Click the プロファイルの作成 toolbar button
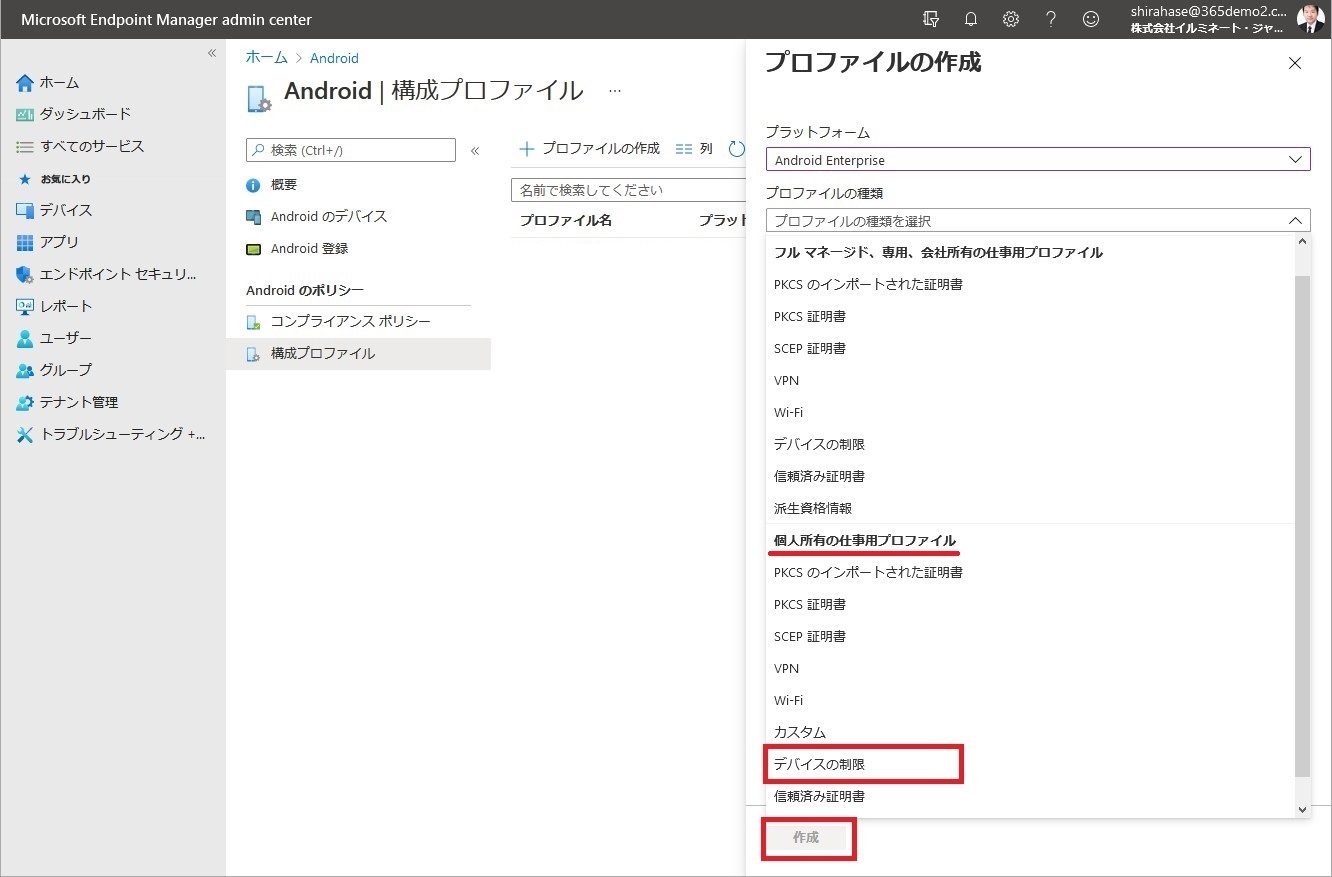 (x=589, y=149)
